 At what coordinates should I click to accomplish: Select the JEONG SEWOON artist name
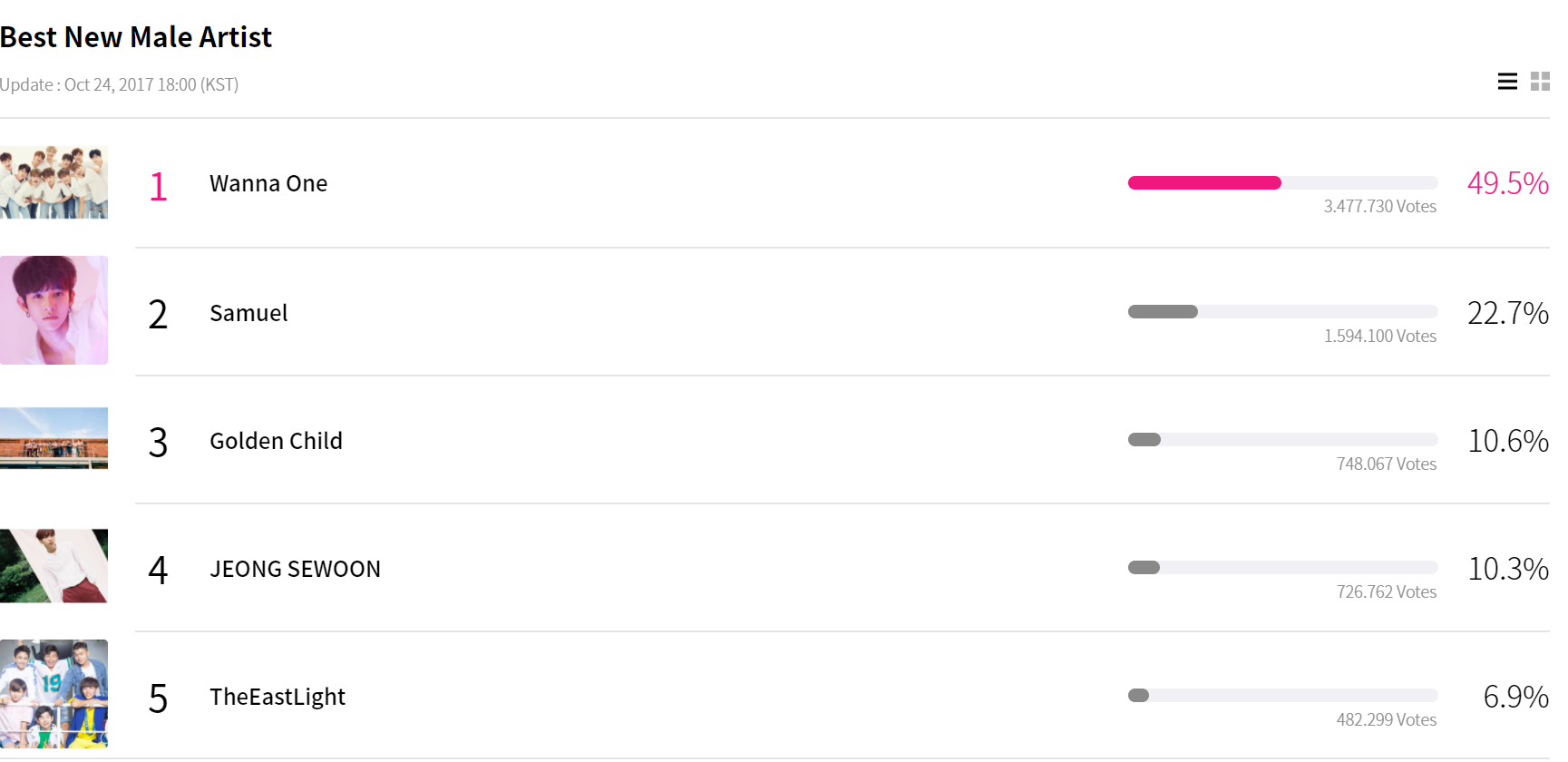tap(295, 570)
